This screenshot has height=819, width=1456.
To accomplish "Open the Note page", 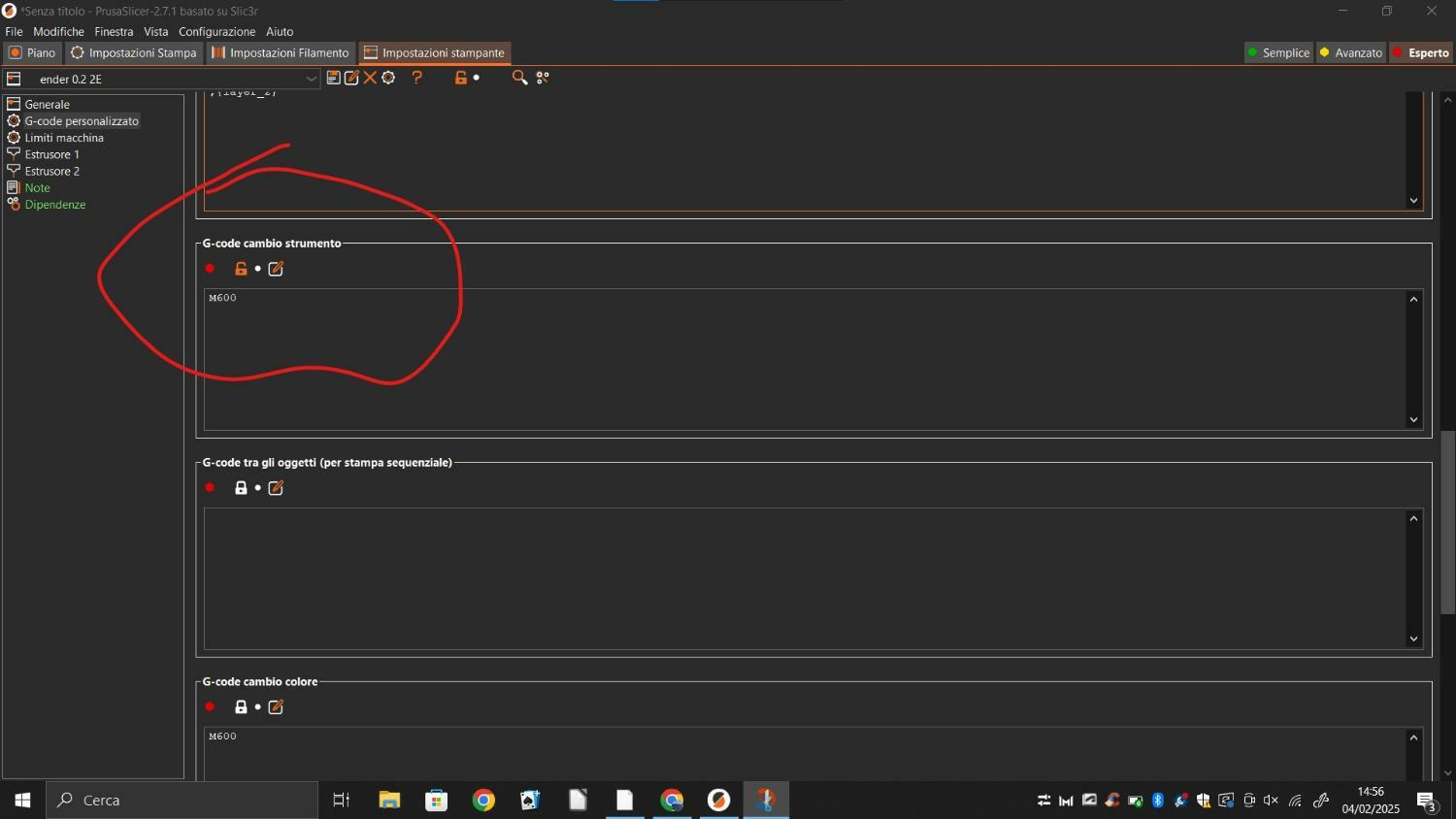I will click(x=37, y=187).
